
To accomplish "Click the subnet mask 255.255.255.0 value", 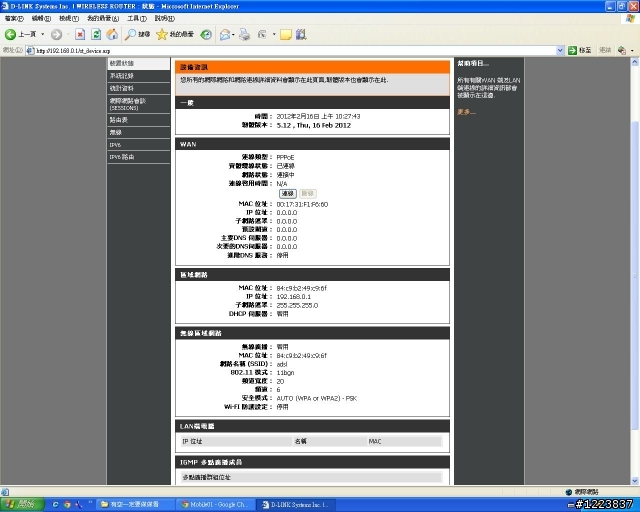I will click(x=297, y=305).
